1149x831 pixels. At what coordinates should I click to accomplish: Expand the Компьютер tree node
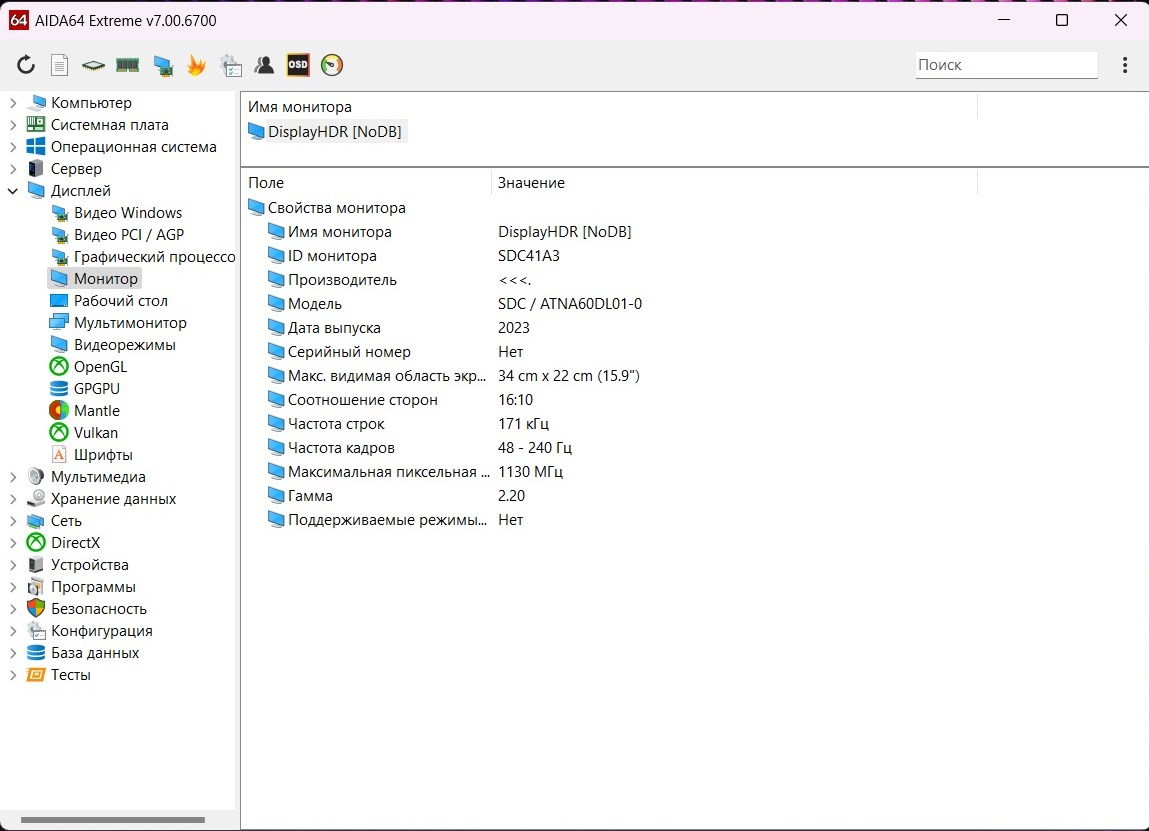[x=13, y=103]
